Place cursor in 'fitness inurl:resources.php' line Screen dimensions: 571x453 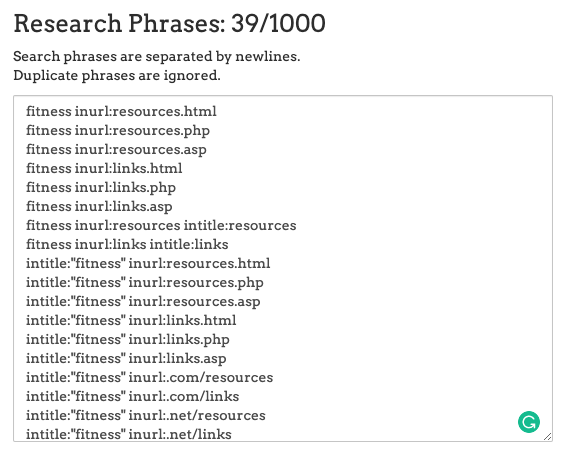[x=118, y=130]
